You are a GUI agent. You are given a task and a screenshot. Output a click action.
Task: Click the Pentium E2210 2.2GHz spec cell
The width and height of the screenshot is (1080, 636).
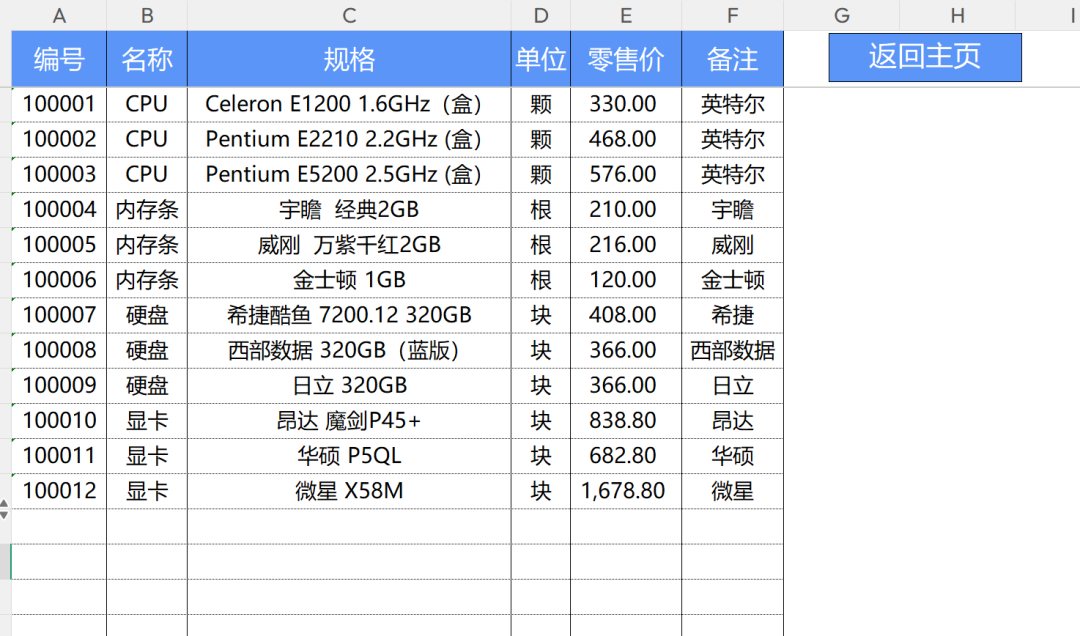pos(349,140)
